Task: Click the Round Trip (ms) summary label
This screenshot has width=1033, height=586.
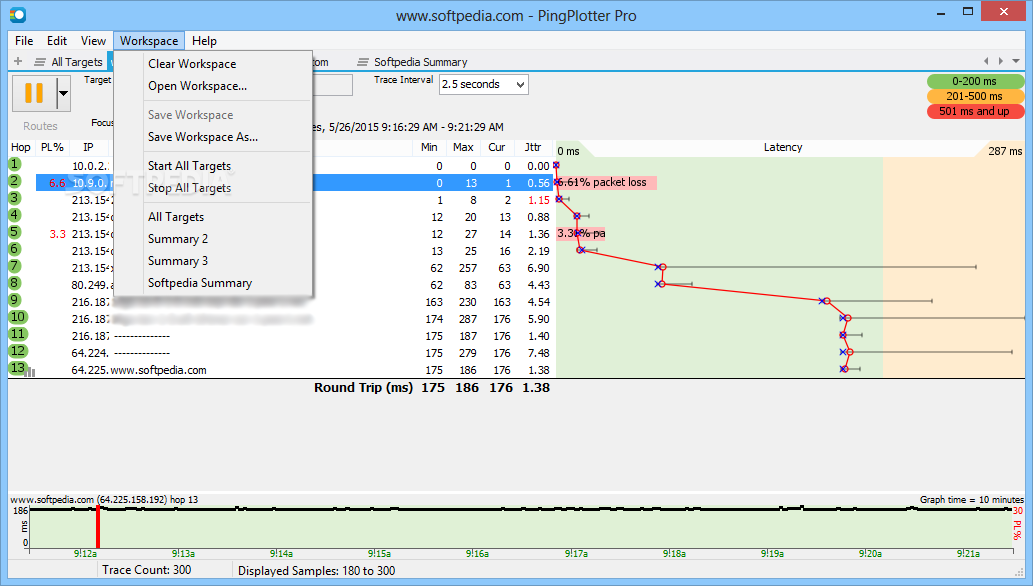Action: 364,388
